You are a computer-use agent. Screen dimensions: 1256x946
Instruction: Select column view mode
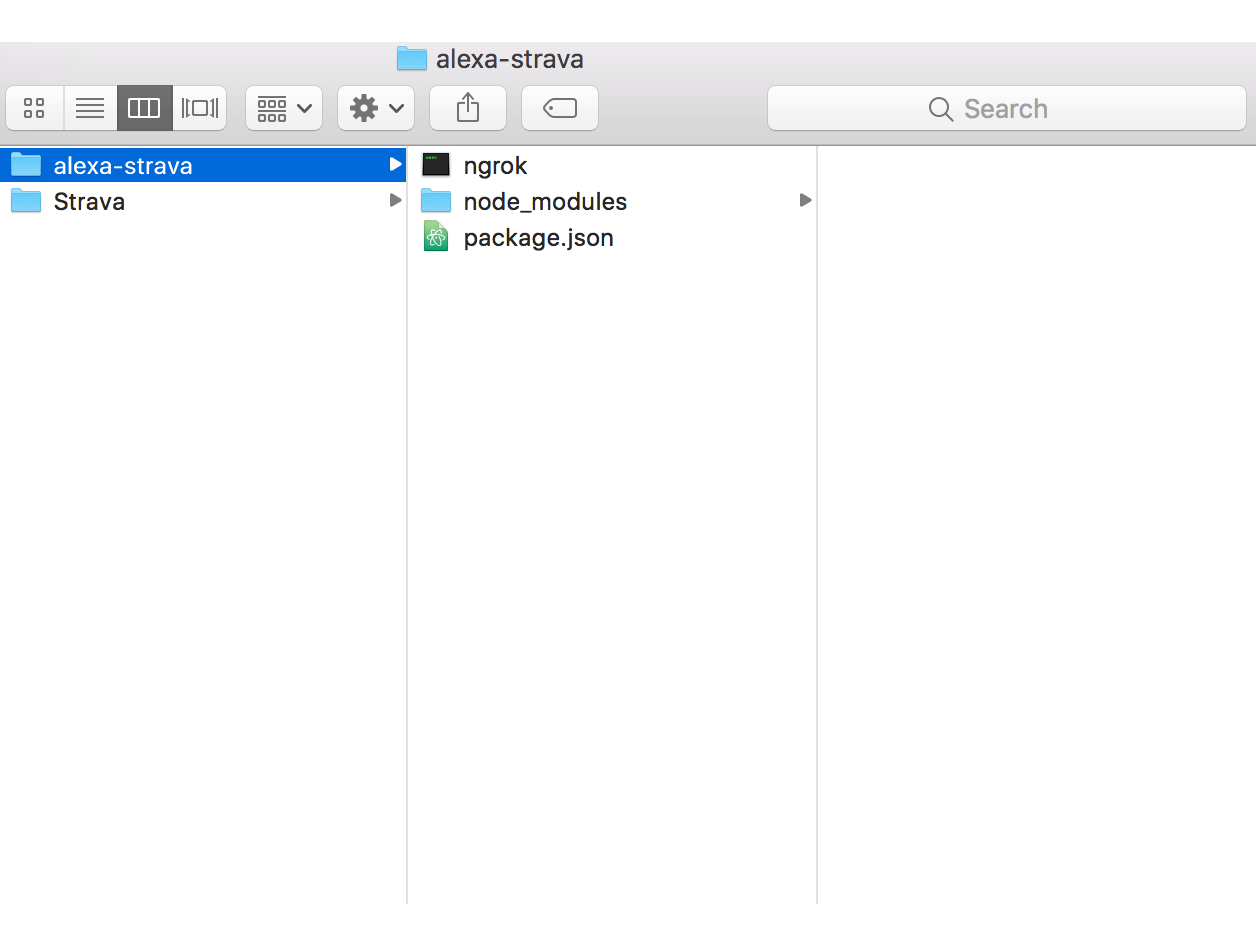pos(144,108)
